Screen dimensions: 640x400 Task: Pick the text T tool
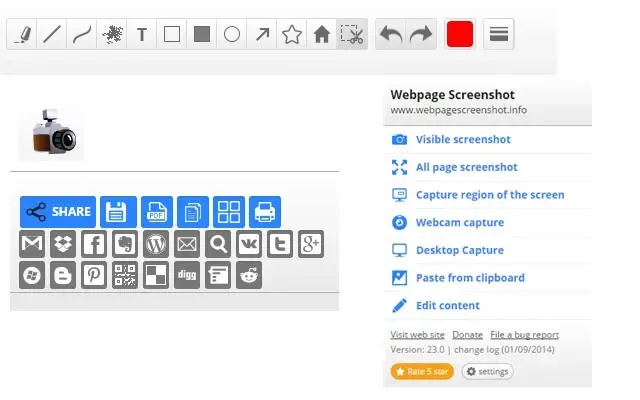142,34
